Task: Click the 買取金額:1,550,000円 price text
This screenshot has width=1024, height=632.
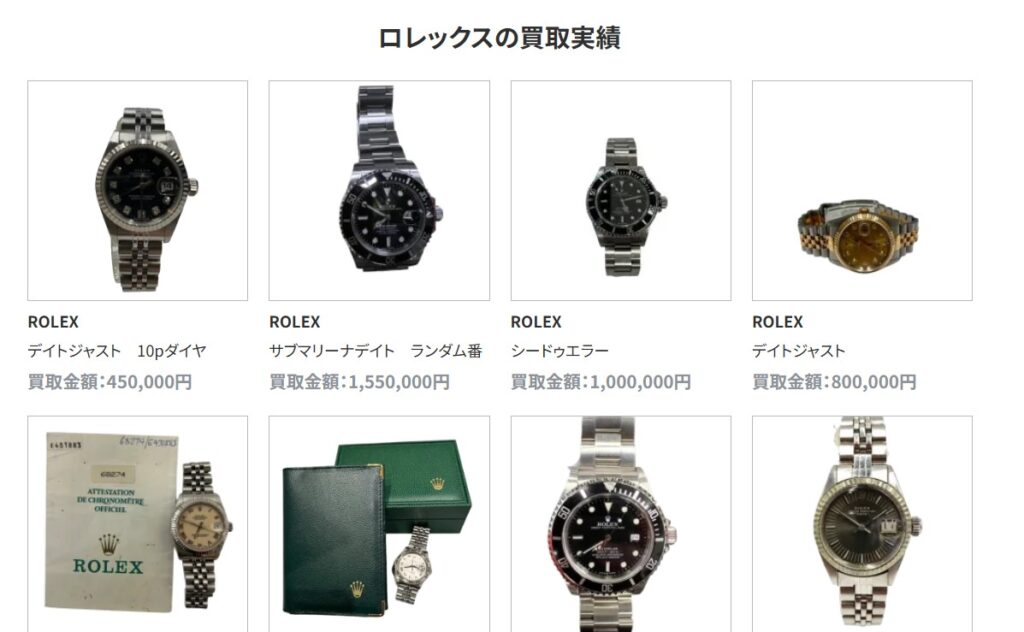Action: 359,381
